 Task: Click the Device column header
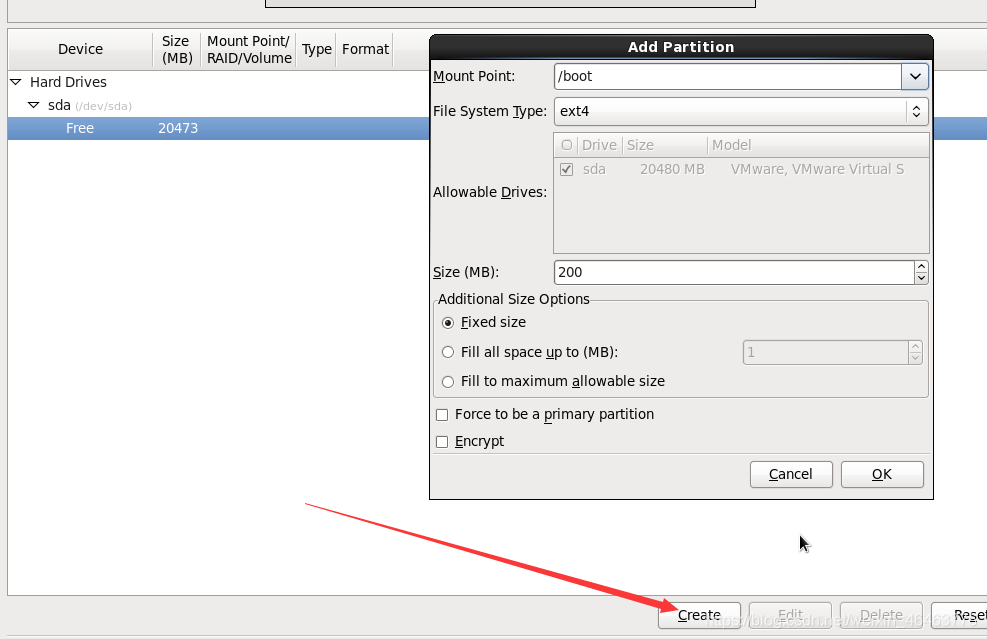coord(80,49)
